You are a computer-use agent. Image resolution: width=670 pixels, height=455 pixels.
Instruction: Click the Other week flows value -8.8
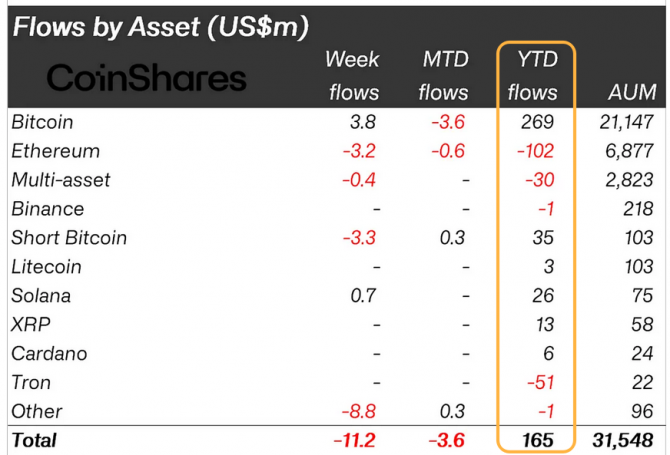[359, 411]
